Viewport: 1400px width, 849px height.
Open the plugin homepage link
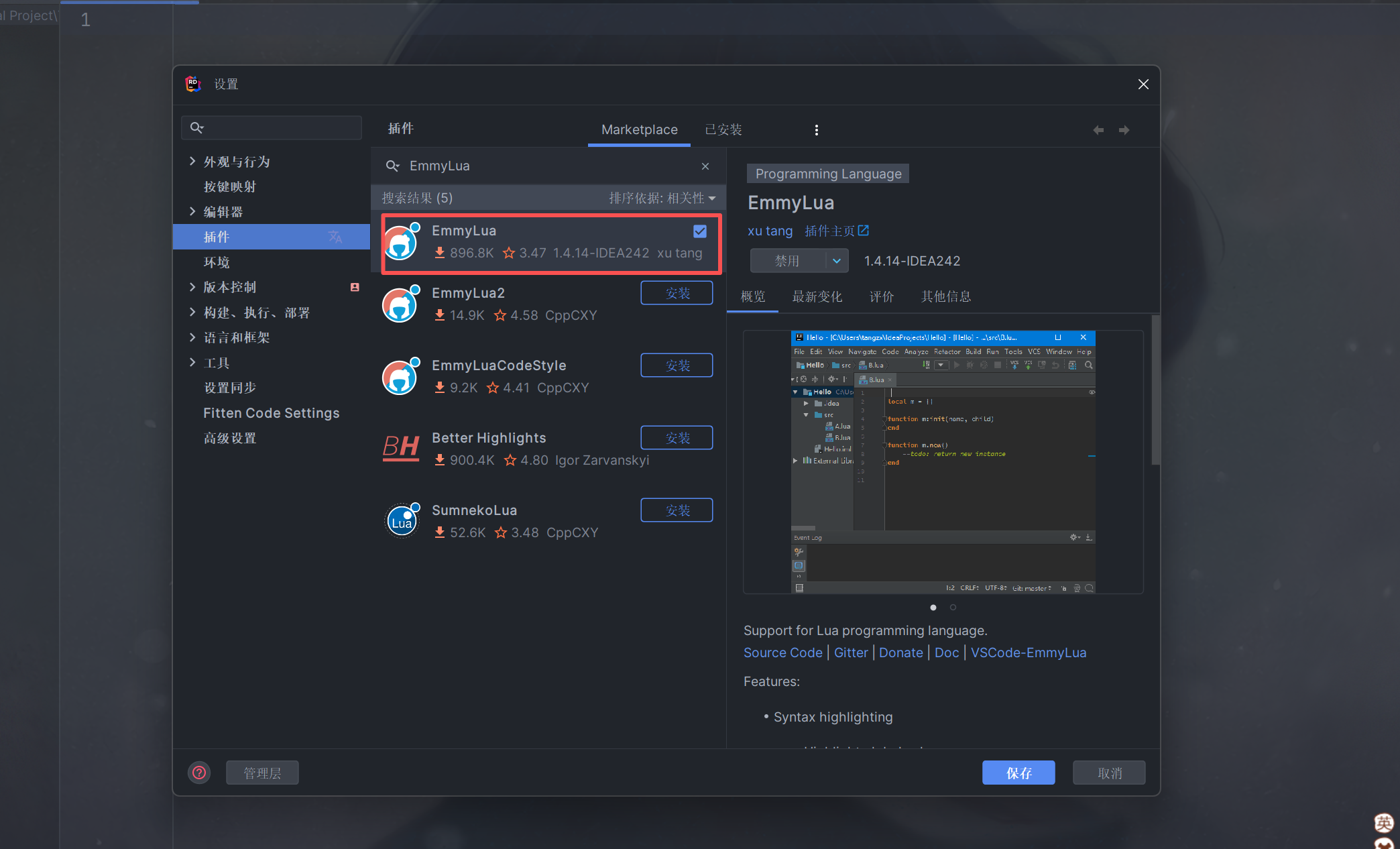point(830,231)
